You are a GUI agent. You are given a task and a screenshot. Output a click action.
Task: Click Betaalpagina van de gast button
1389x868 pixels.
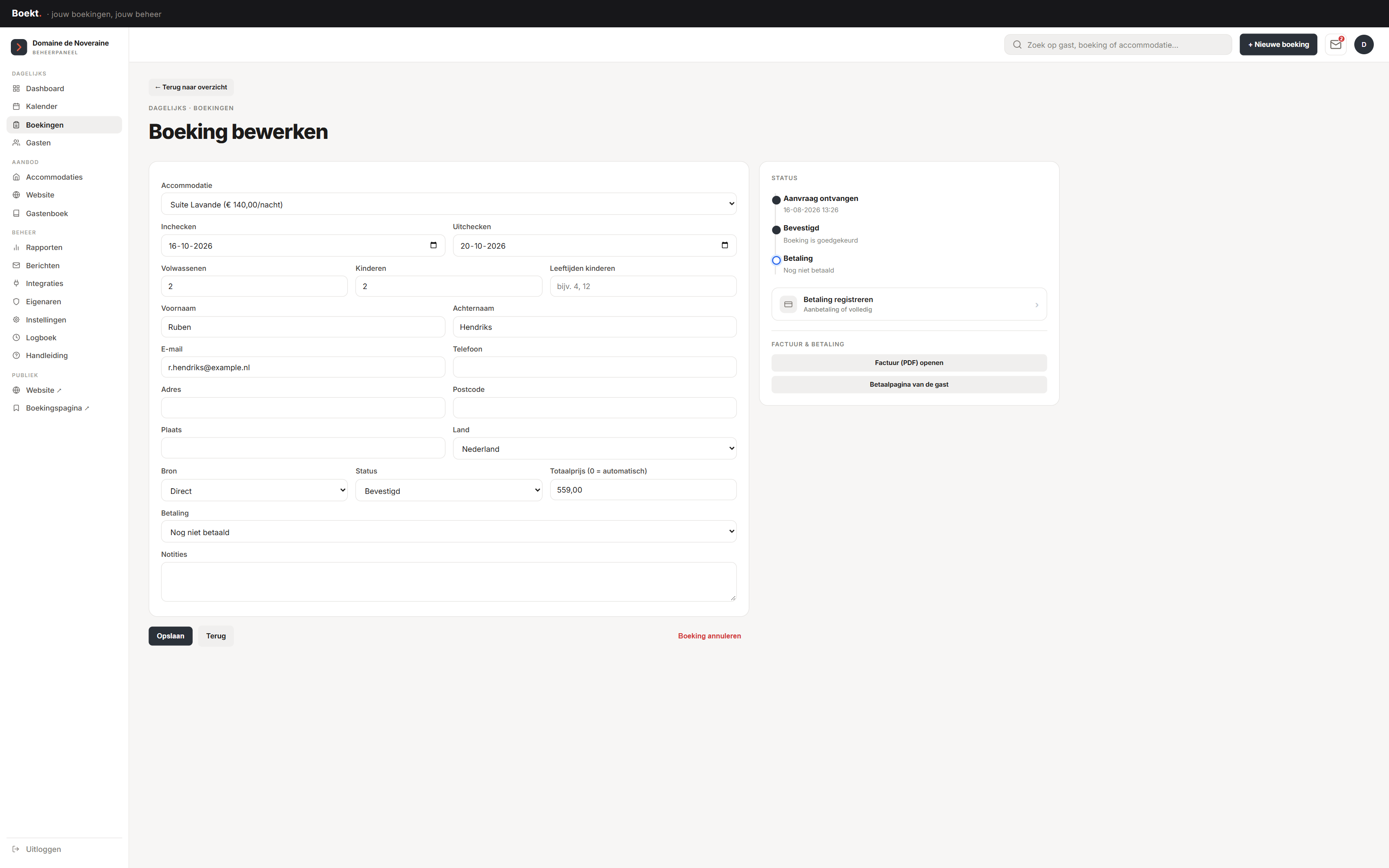pyautogui.click(x=908, y=385)
